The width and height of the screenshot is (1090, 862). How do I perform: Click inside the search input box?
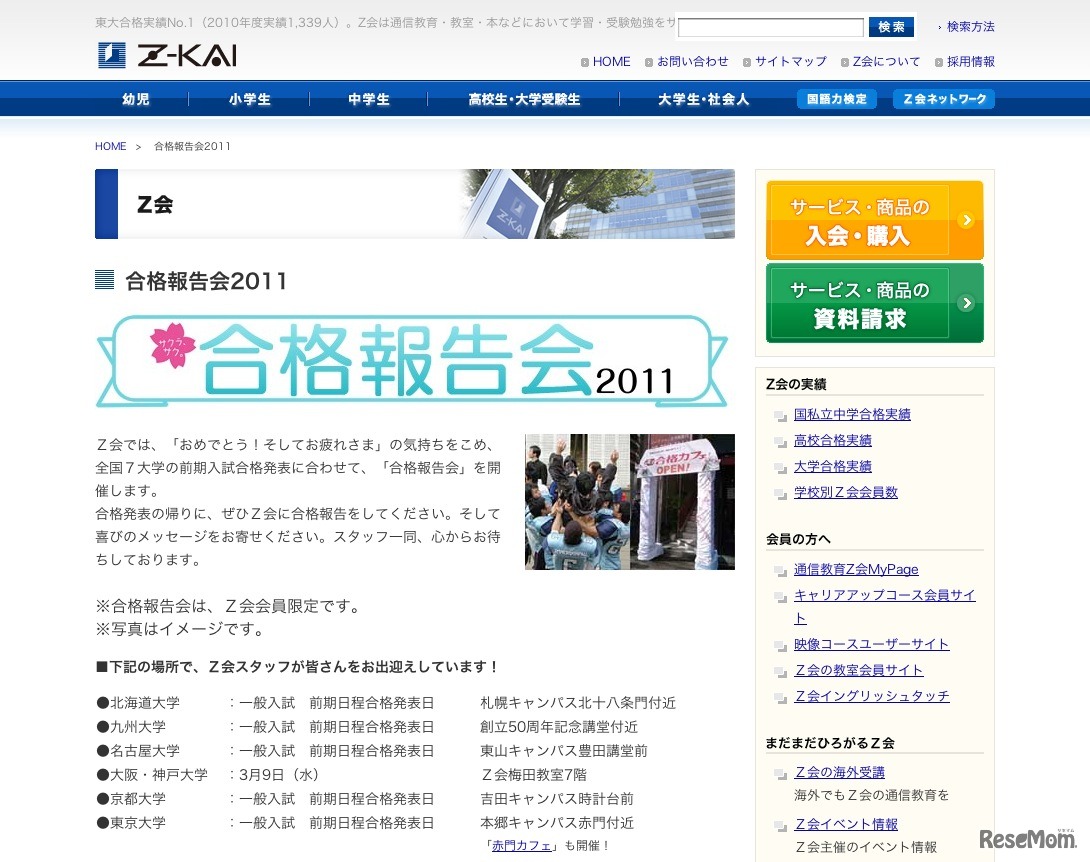(771, 26)
